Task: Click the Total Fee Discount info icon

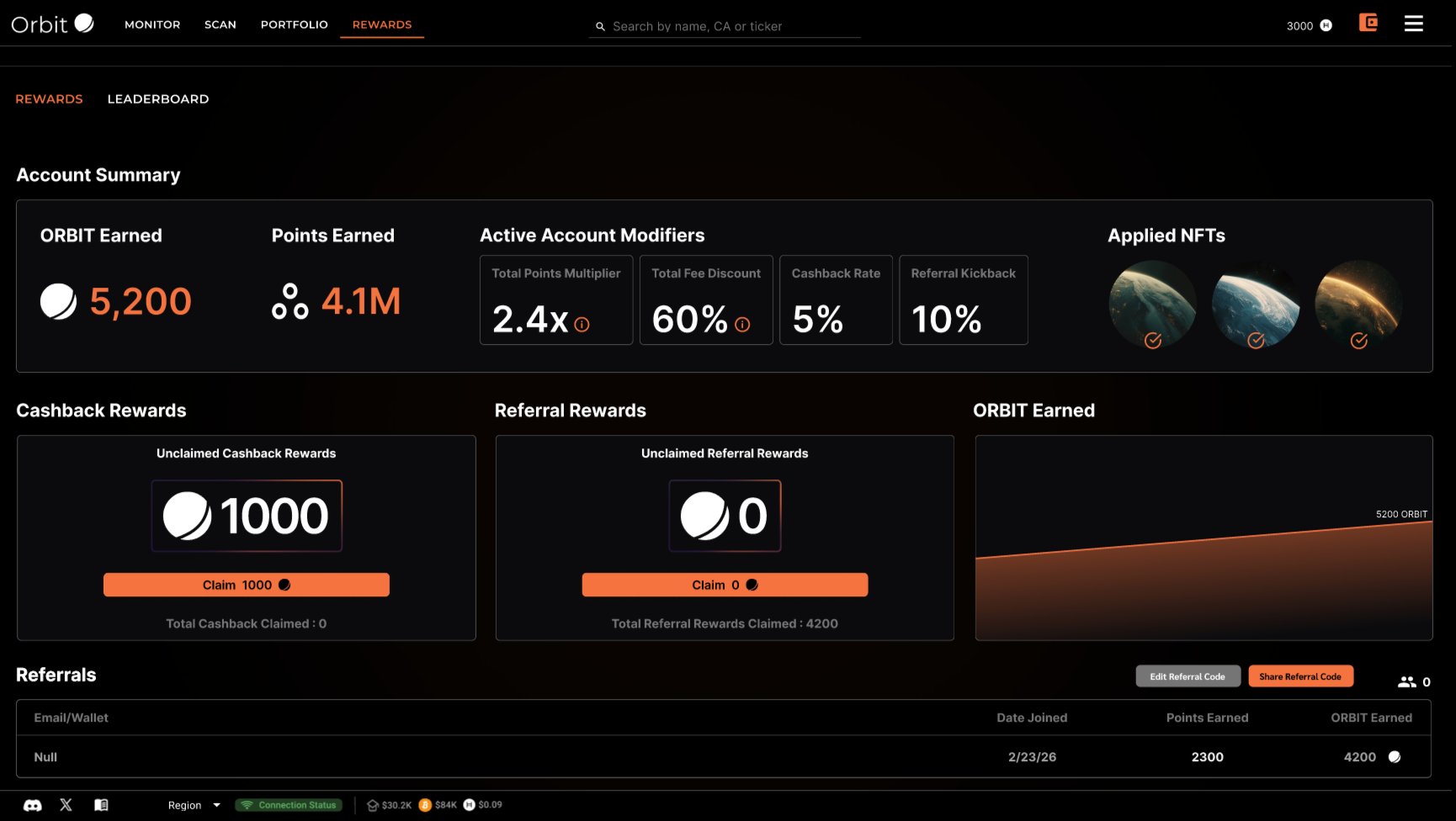Action: 741,325
